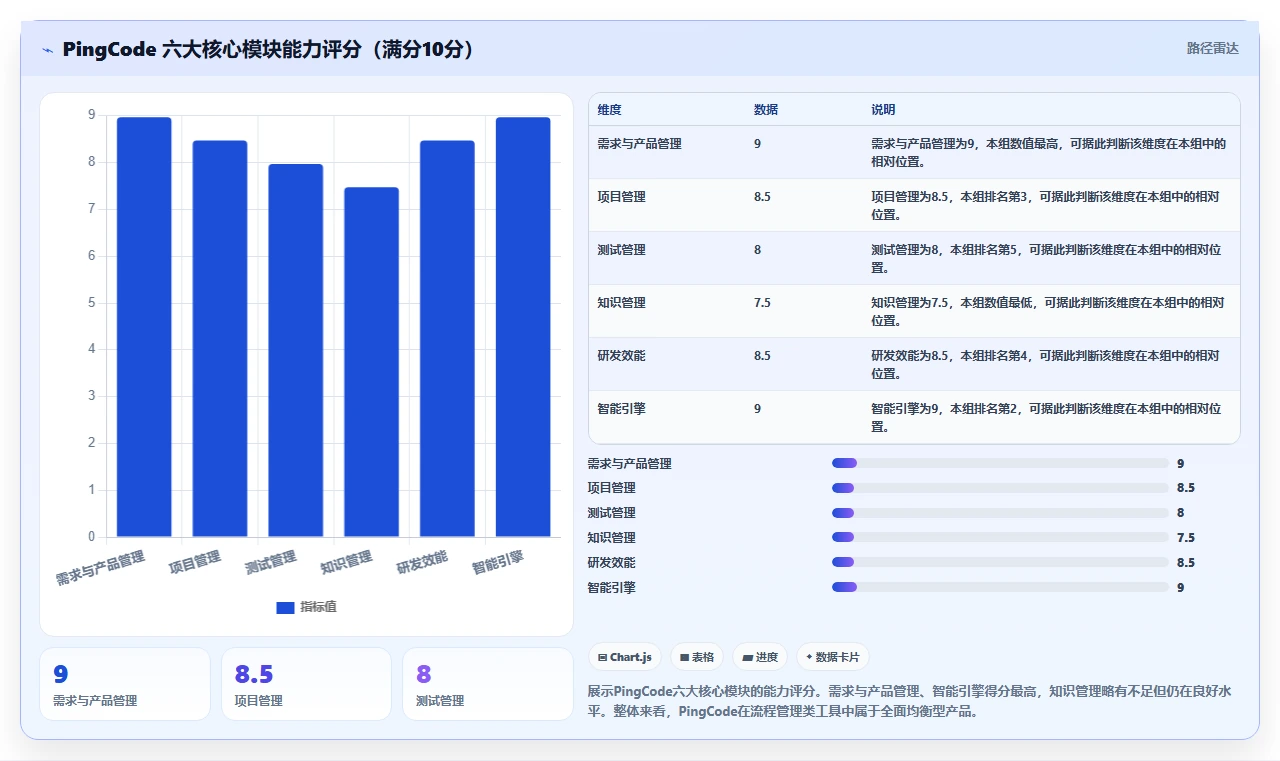Select the 表格 tag chip
Viewport: 1280px width, 761px height.
[x=697, y=657]
